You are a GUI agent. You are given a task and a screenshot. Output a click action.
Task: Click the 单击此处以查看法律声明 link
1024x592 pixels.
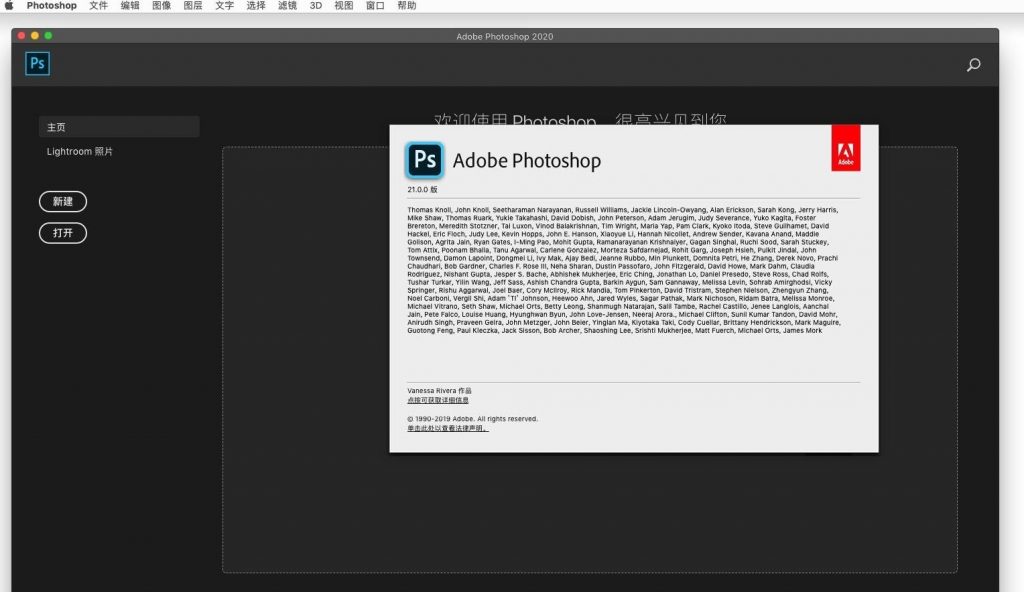(447, 429)
